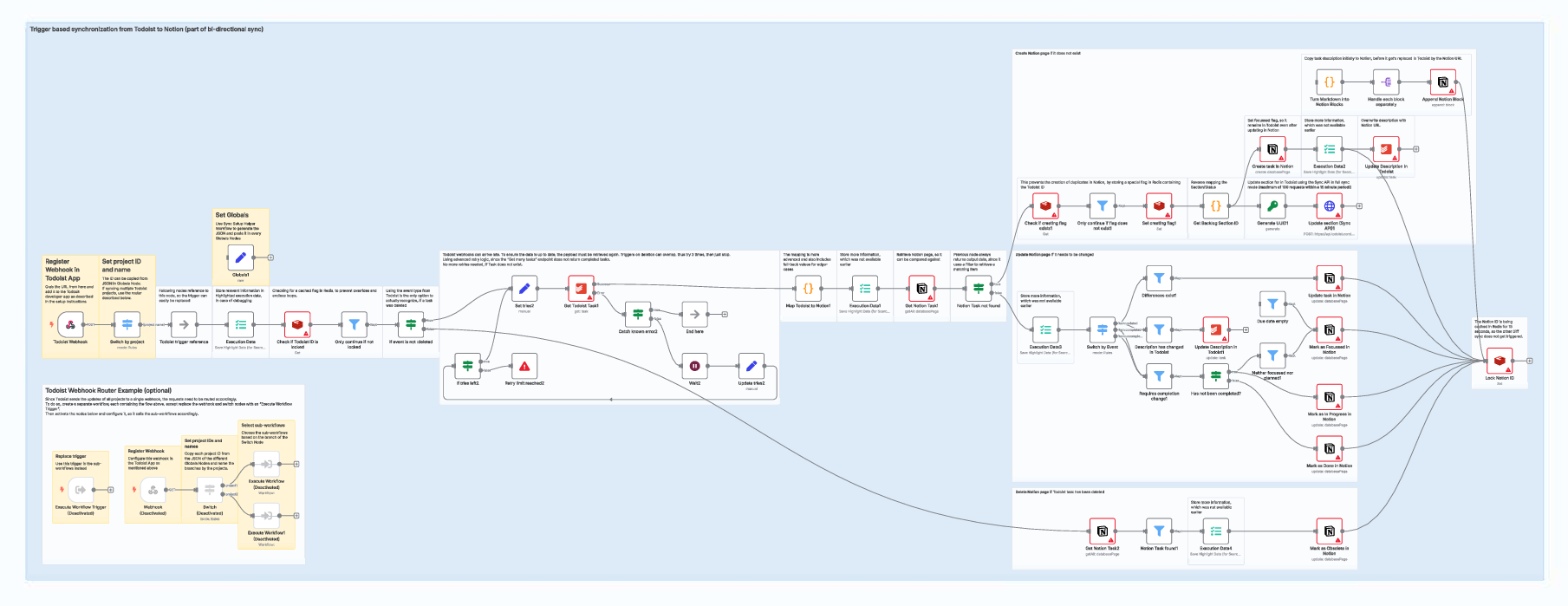Open the Update section (Sync API)1 HTTP node
Viewport: 1568px width, 606px height.
pyautogui.click(x=1330, y=206)
